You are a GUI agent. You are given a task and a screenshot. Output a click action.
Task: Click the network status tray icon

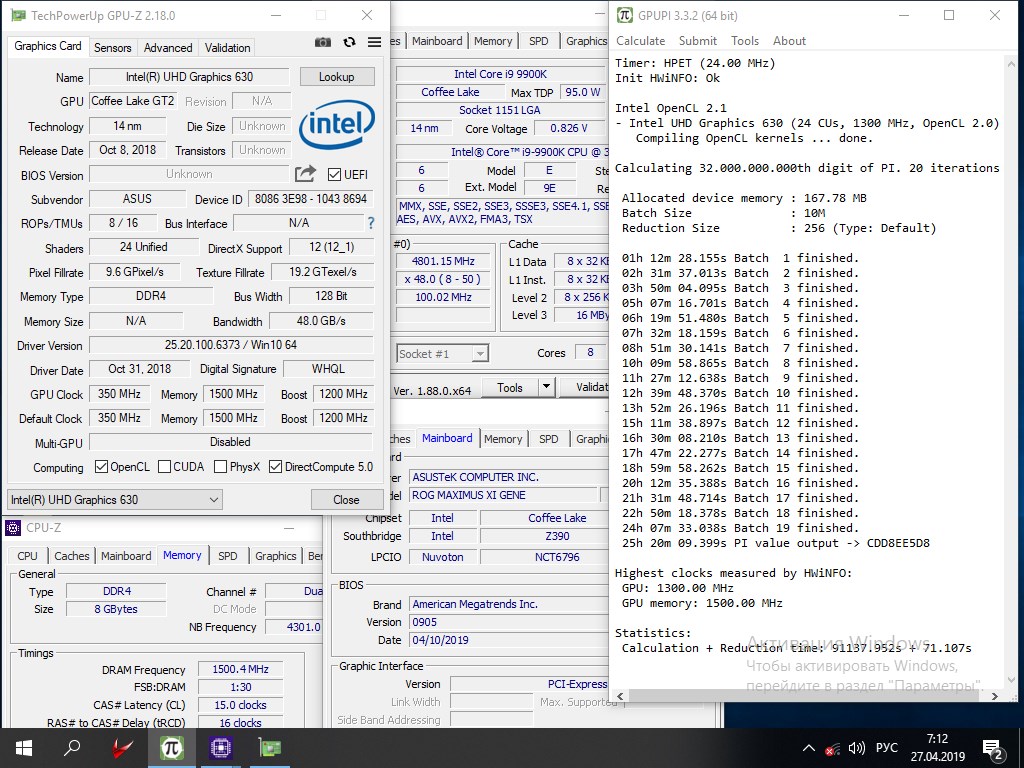point(832,748)
